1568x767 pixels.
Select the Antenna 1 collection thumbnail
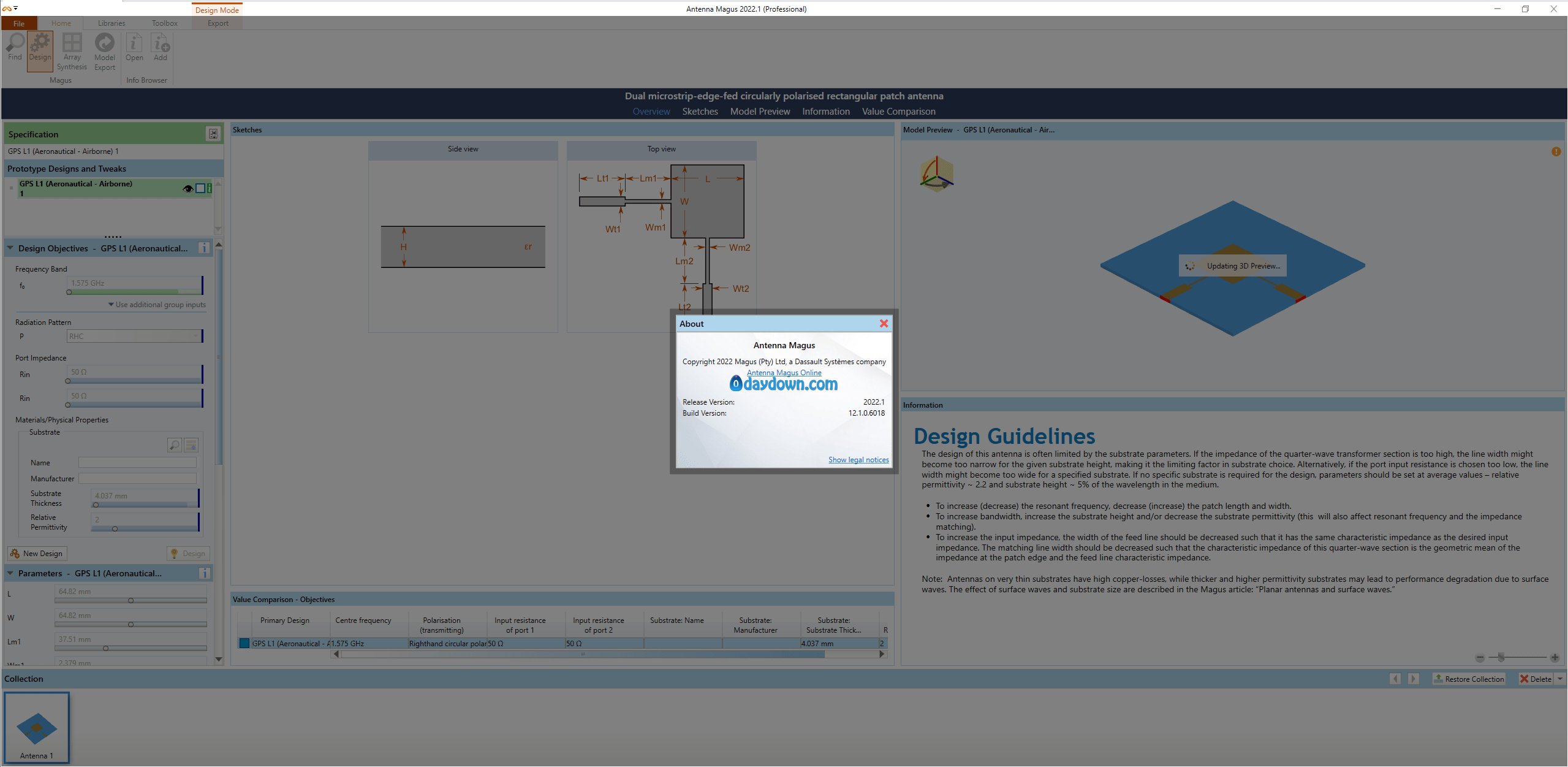37,728
